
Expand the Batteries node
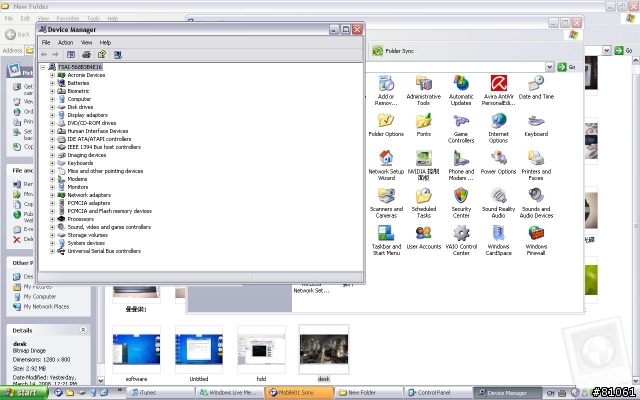(x=52, y=83)
